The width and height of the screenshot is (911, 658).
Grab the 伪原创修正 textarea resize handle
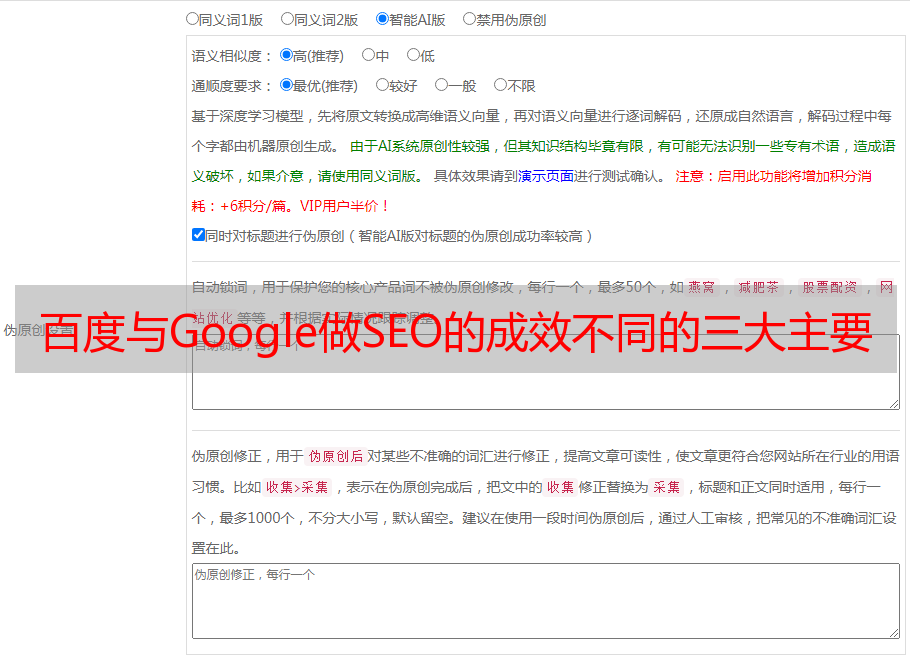(x=894, y=633)
